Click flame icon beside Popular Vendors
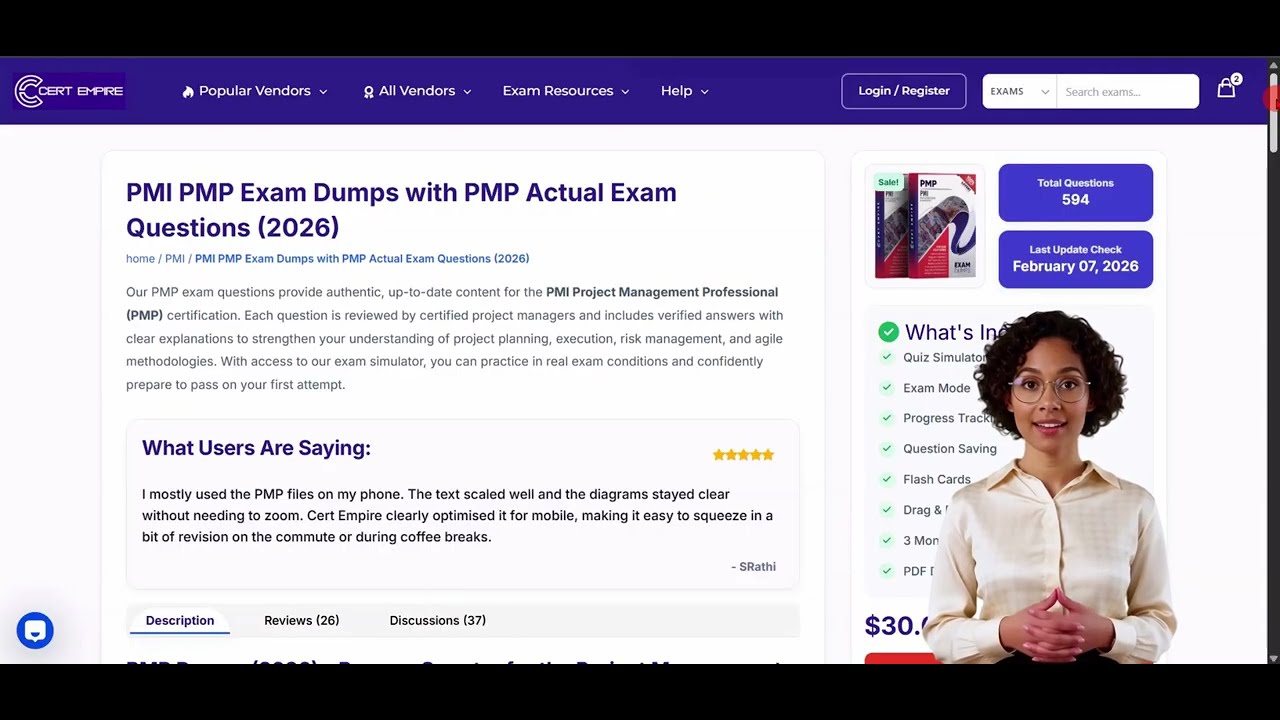 coord(188,91)
